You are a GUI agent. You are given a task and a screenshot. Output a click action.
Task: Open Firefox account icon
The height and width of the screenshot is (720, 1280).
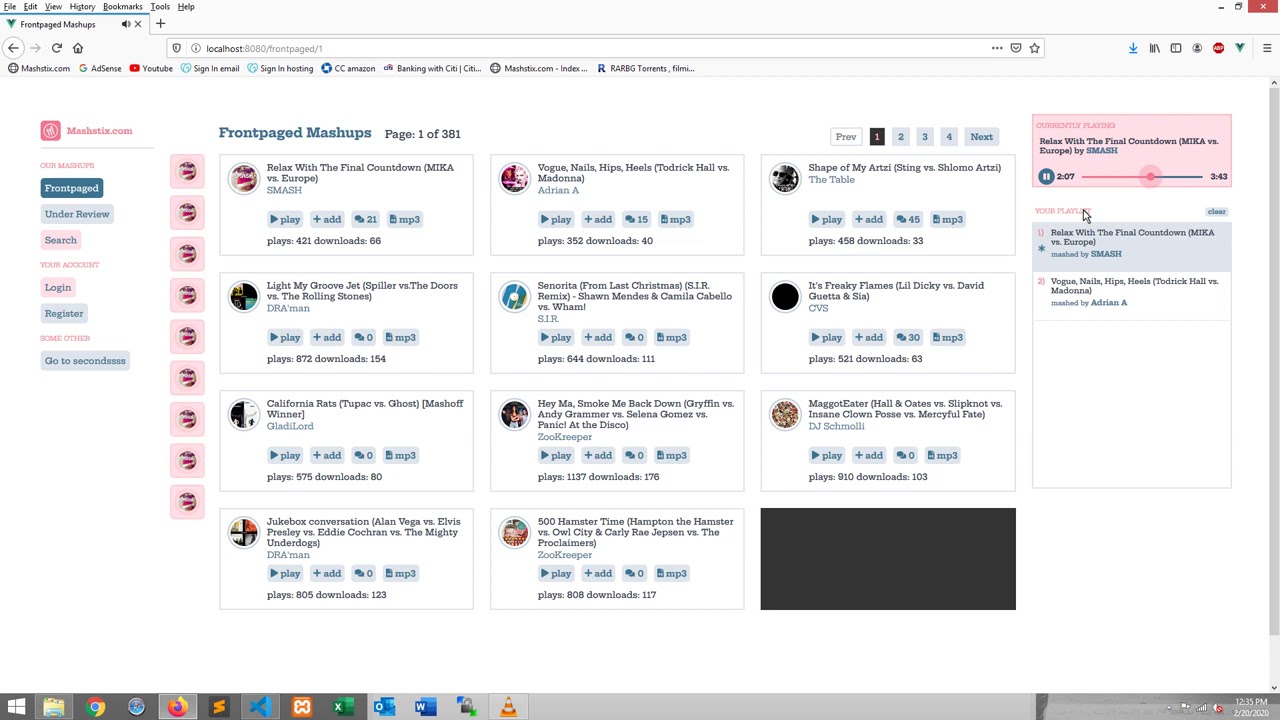pyautogui.click(x=1197, y=48)
